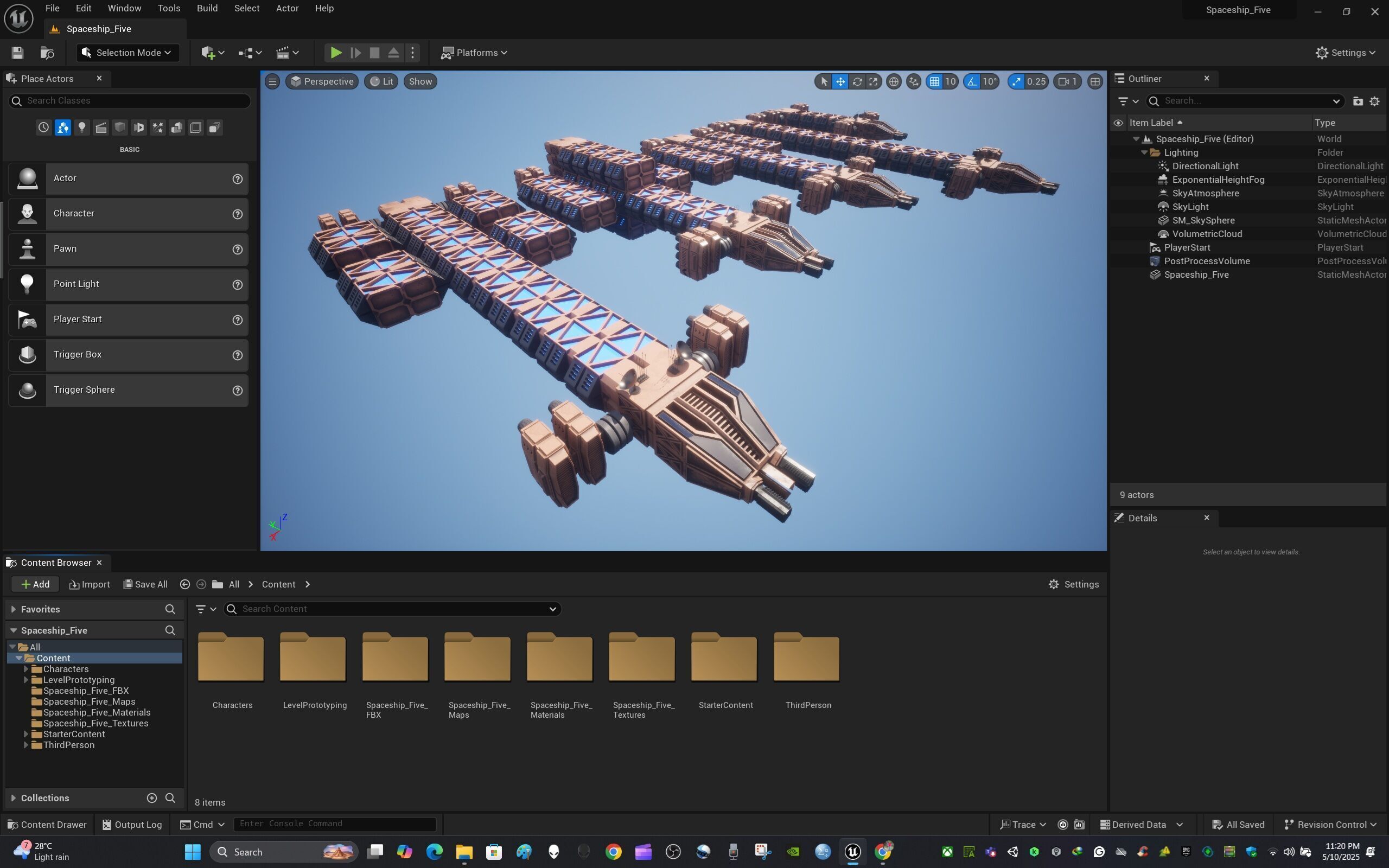Select the Basic actors category
Image resolution: width=1389 pixels, height=868 pixels.
62,127
